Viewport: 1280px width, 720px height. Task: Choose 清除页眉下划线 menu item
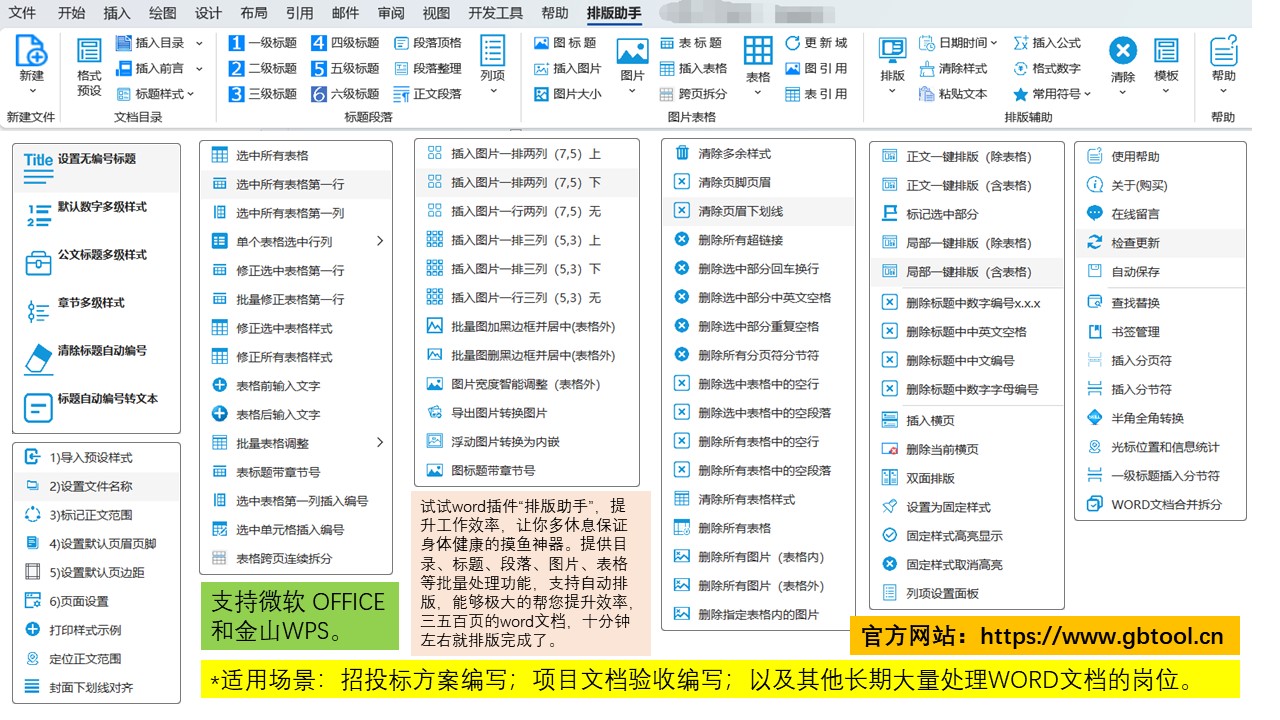(x=758, y=211)
